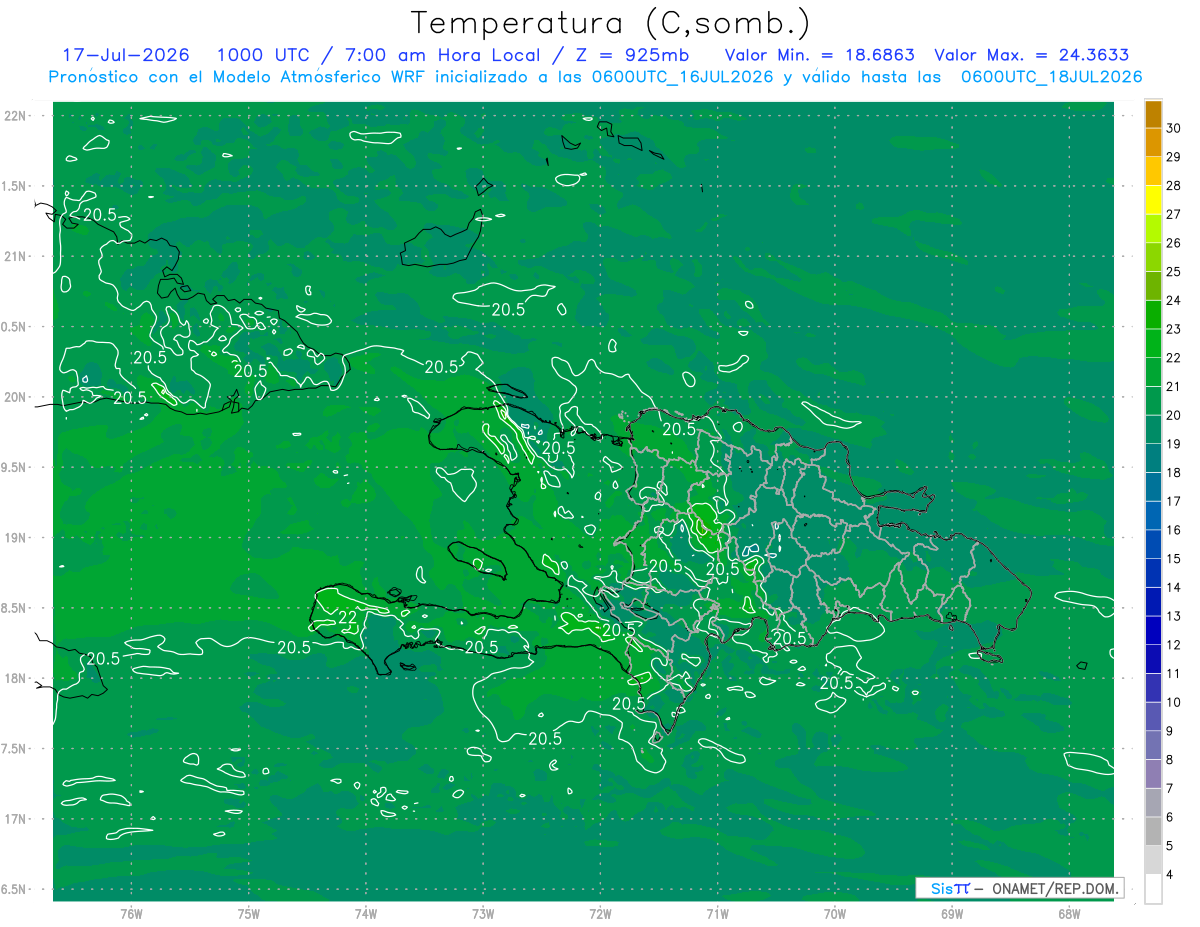Pick the white swatch below legend value 4
This screenshot has height=927, width=1200.
coord(1154,889)
